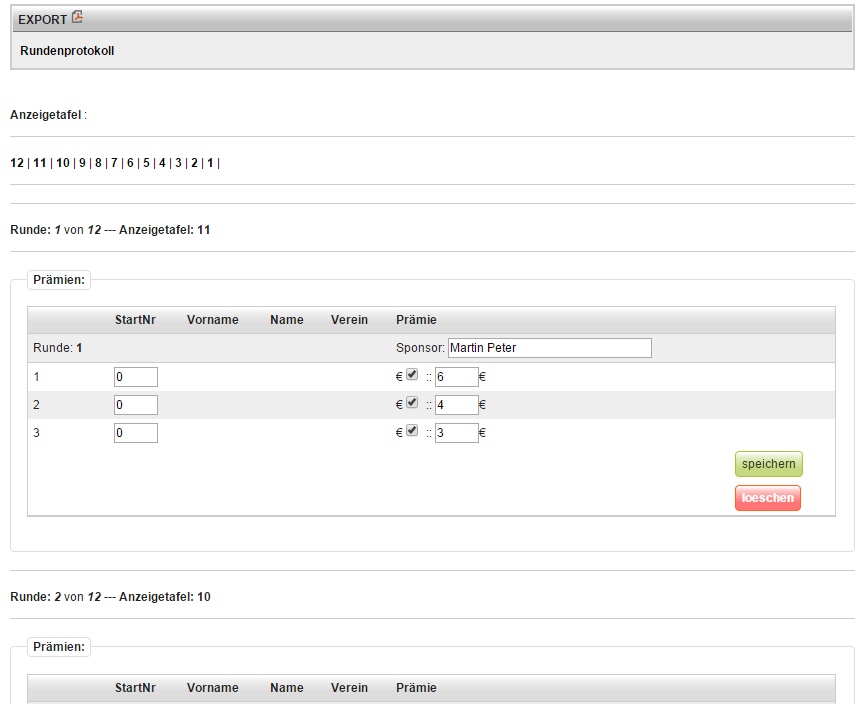
Task: Focus the StartNr field for place 2
Action: coord(136,405)
